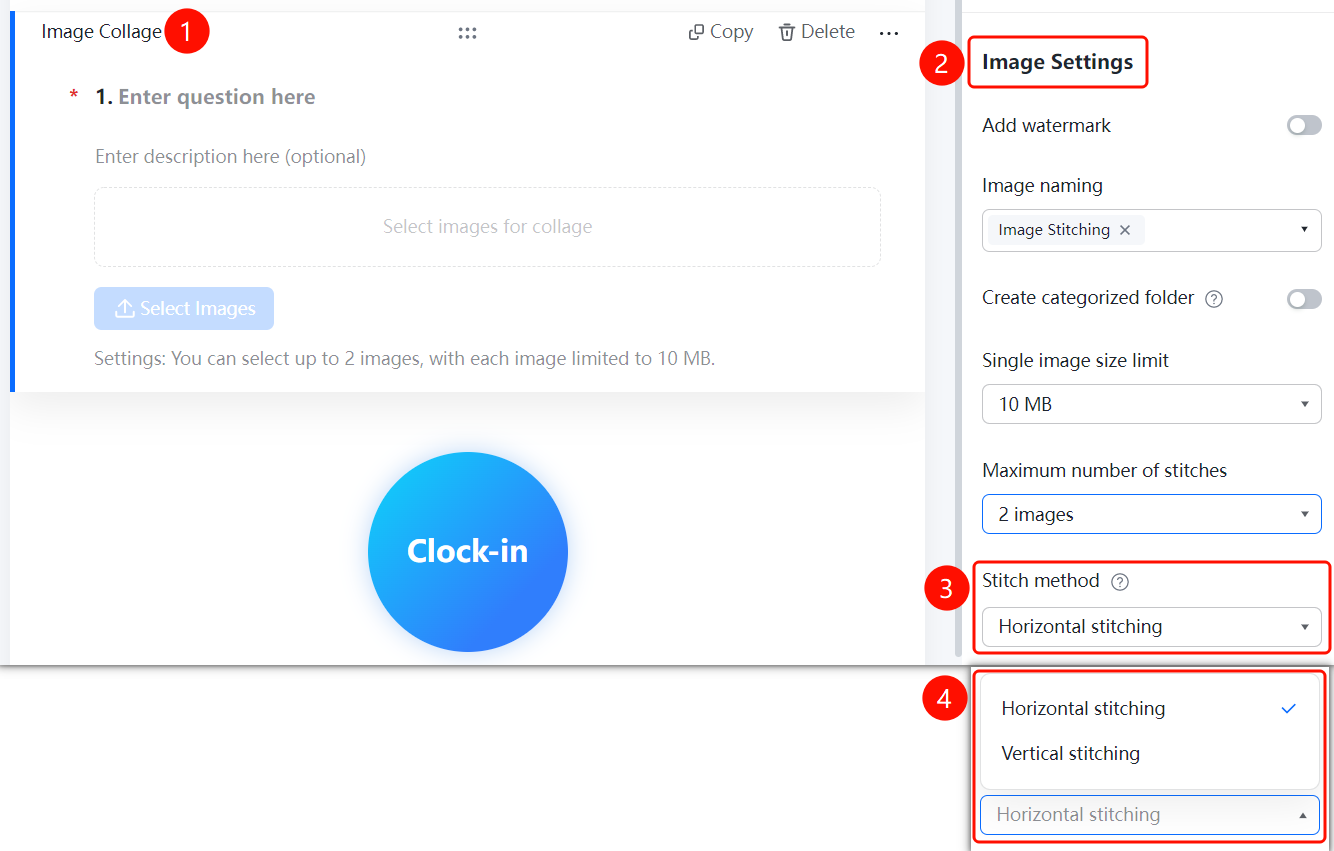This screenshot has width=1334, height=851.
Task: Click the Settings note about 2 images limit
Action: pyautogui.click(x=405, y=358)
